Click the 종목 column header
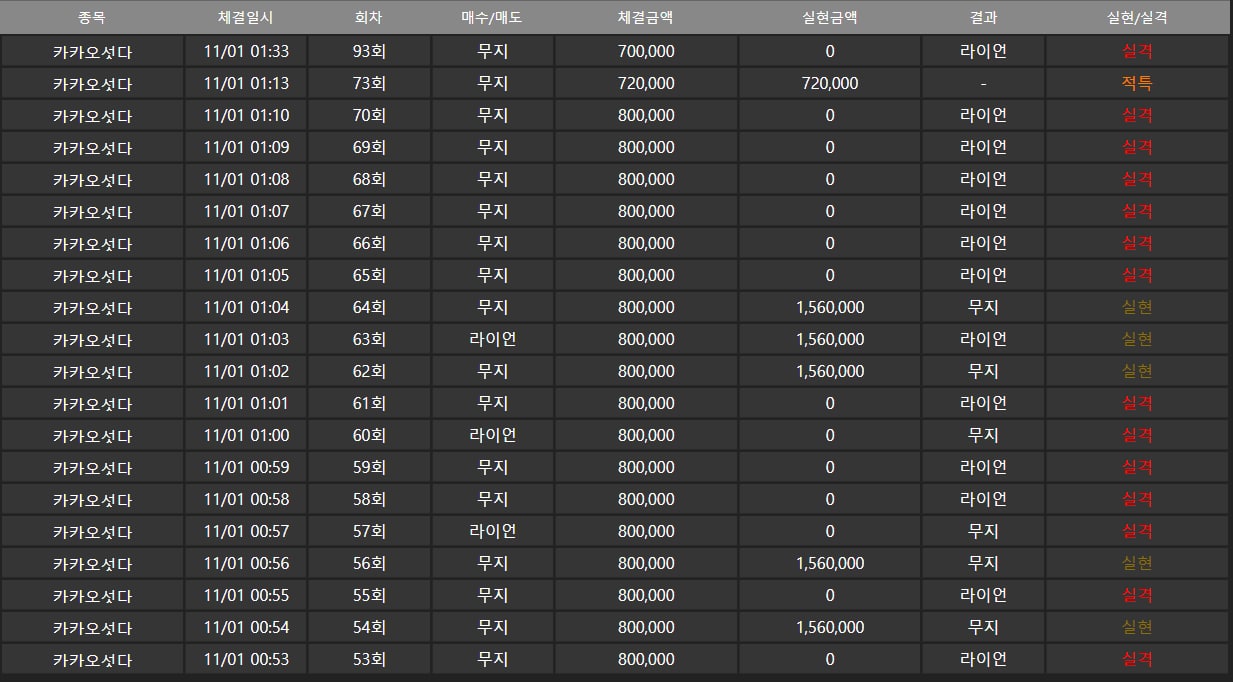Viewport: 1233px width, 682px height. 92,17
